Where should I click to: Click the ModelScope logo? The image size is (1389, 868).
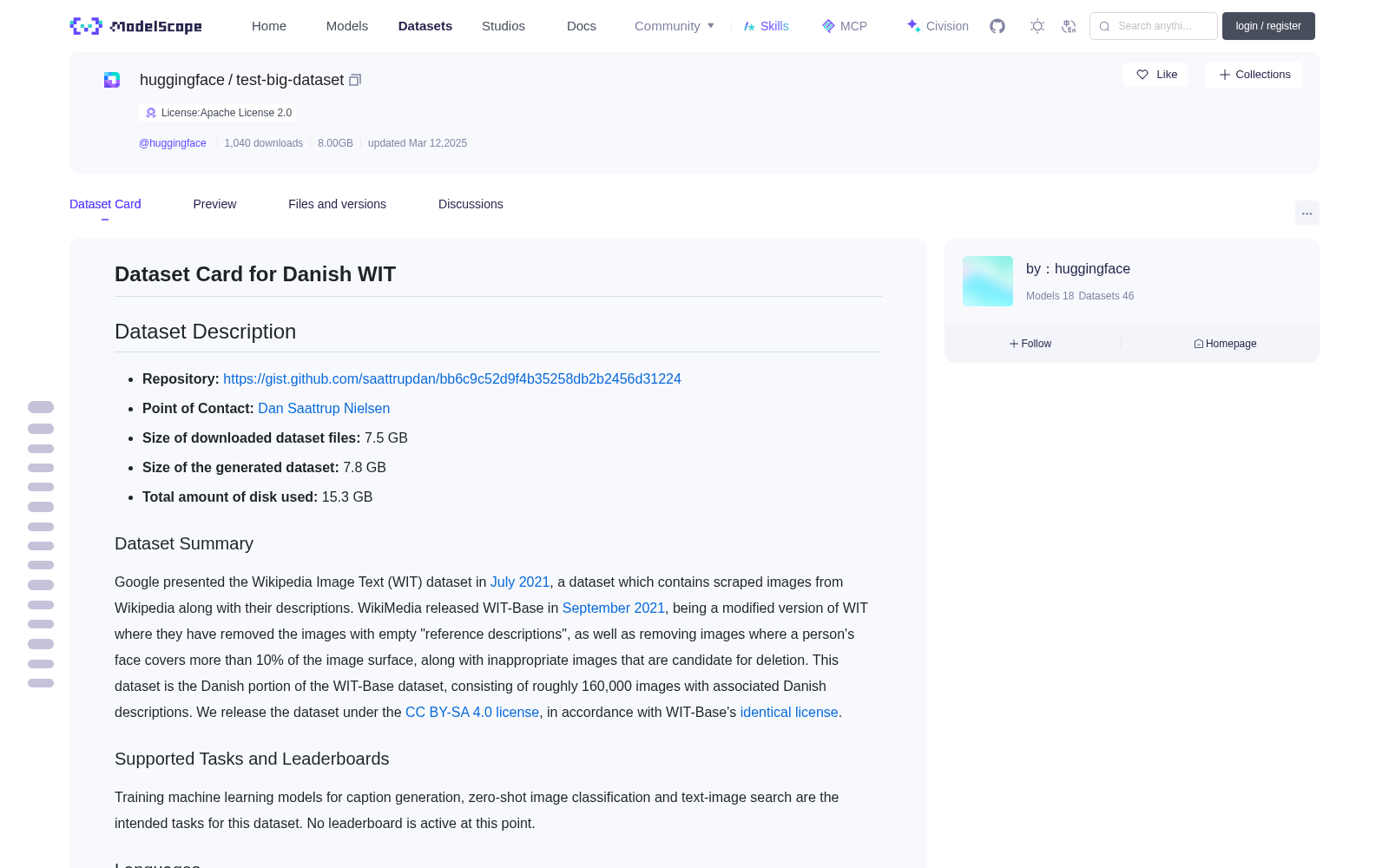[x=136, y=26]
